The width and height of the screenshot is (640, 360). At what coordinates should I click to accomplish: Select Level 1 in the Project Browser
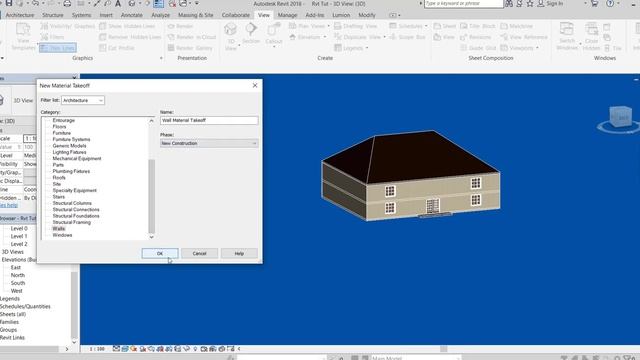pyautogui.click(x=19, y=236)
